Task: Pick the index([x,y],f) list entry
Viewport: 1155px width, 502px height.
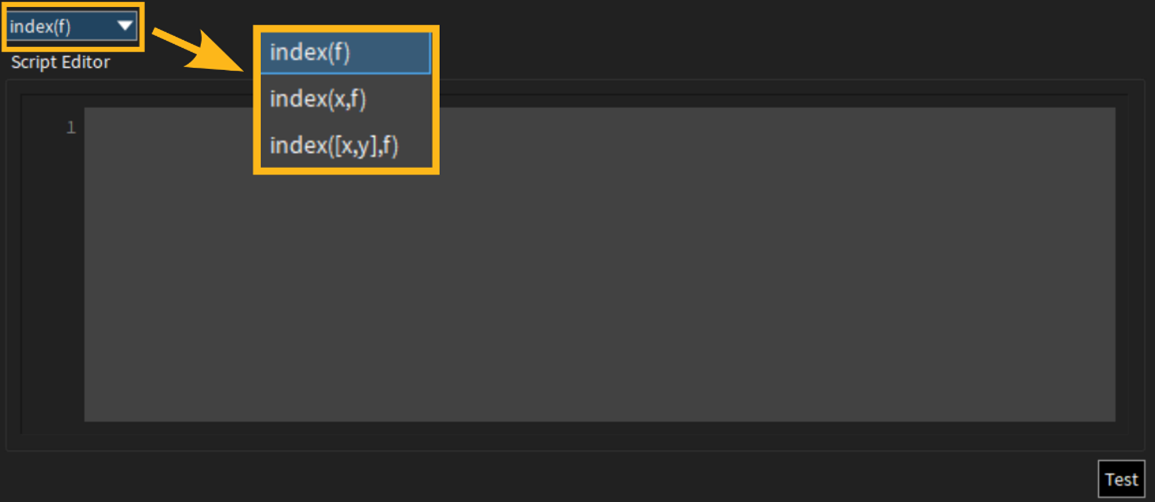Action: pos(345,146)
